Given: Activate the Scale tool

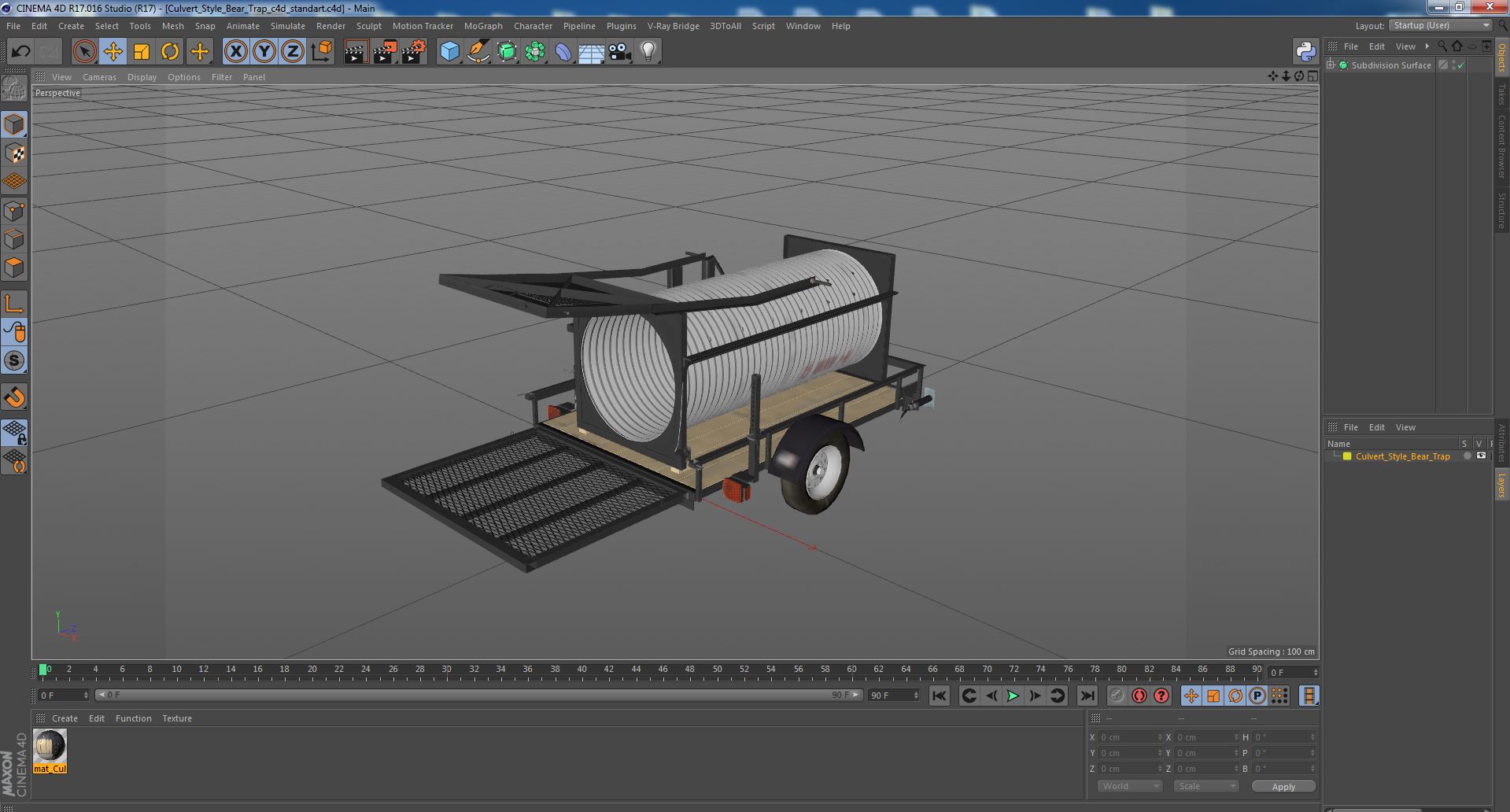Looking at the screenshot, I should click(141, 52).
